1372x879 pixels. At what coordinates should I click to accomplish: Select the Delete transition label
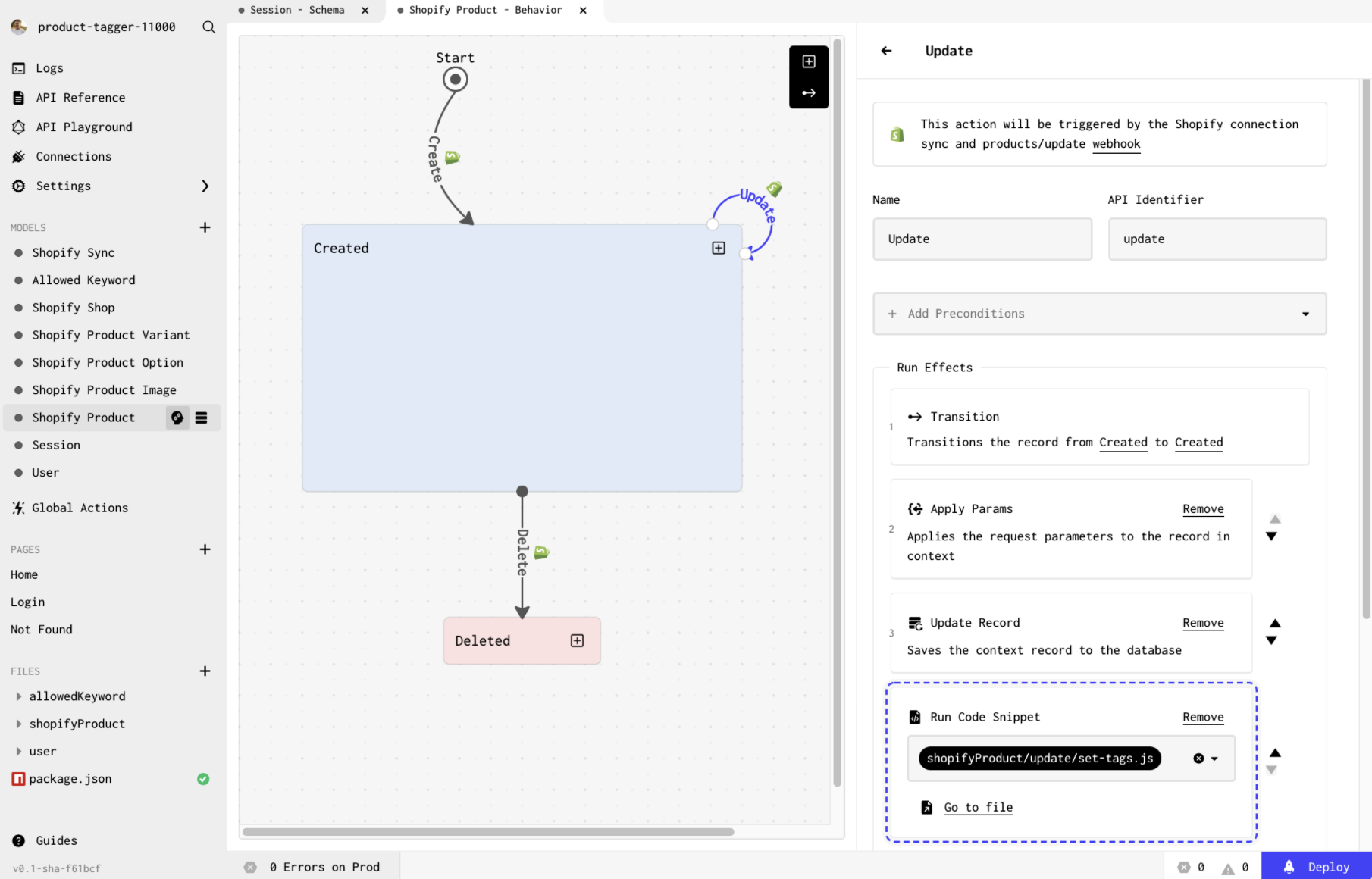tap(522, 552)
